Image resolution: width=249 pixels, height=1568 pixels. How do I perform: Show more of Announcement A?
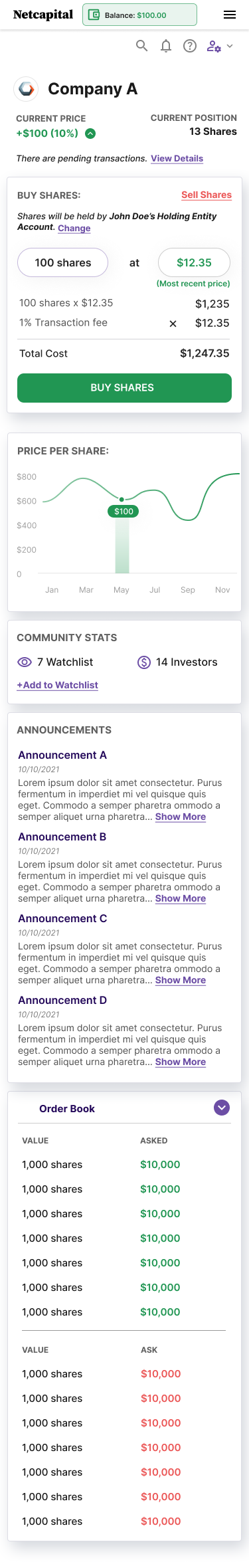click(181, 817)
